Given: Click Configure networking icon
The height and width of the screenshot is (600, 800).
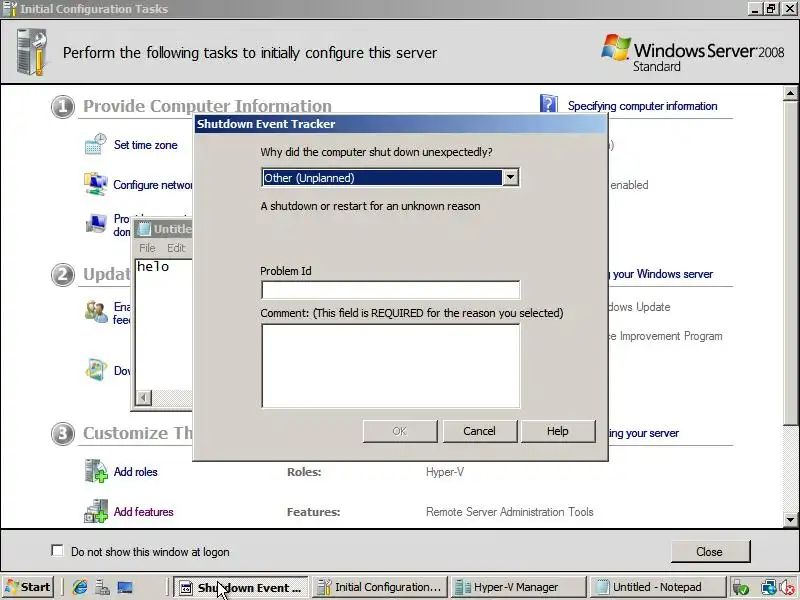Looking at the screenshot, I should (95, 184).
